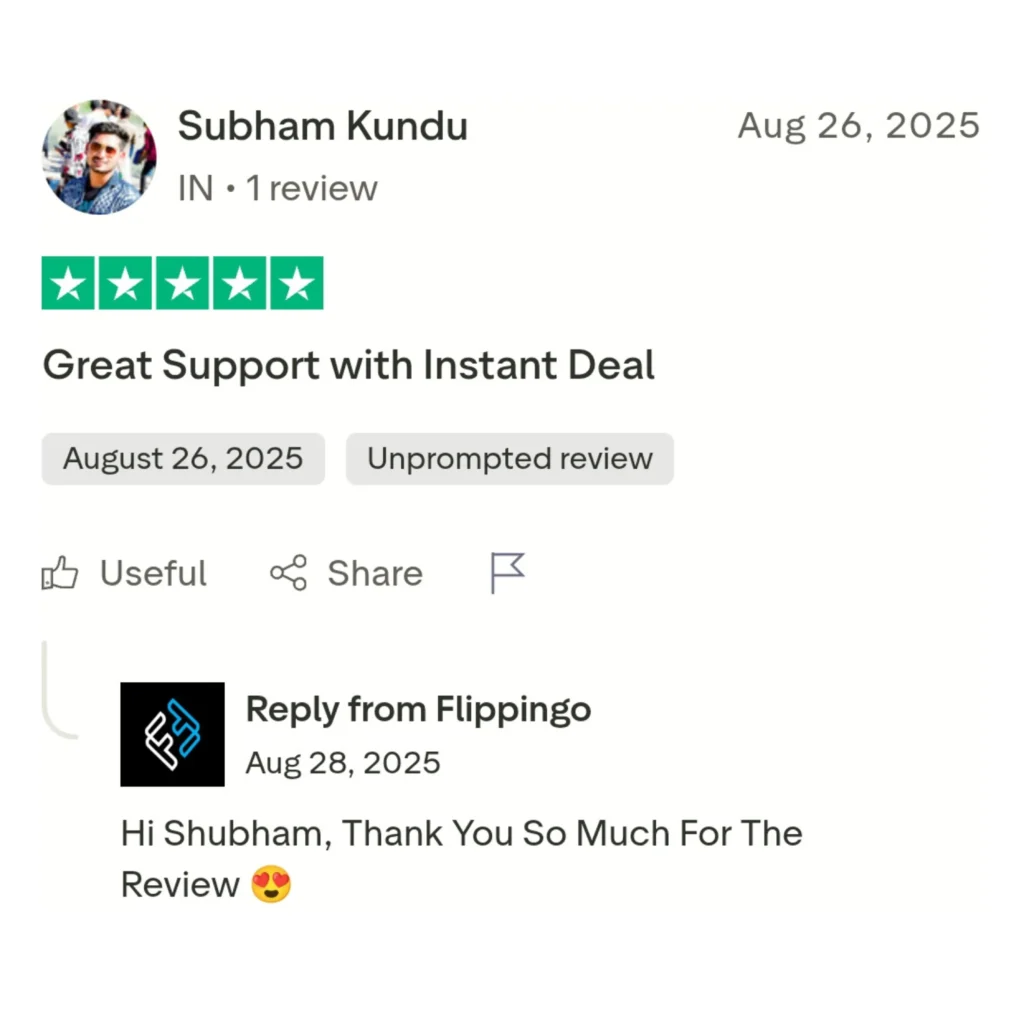Click the Aug 26, 2025 review date

click(858, 126)
